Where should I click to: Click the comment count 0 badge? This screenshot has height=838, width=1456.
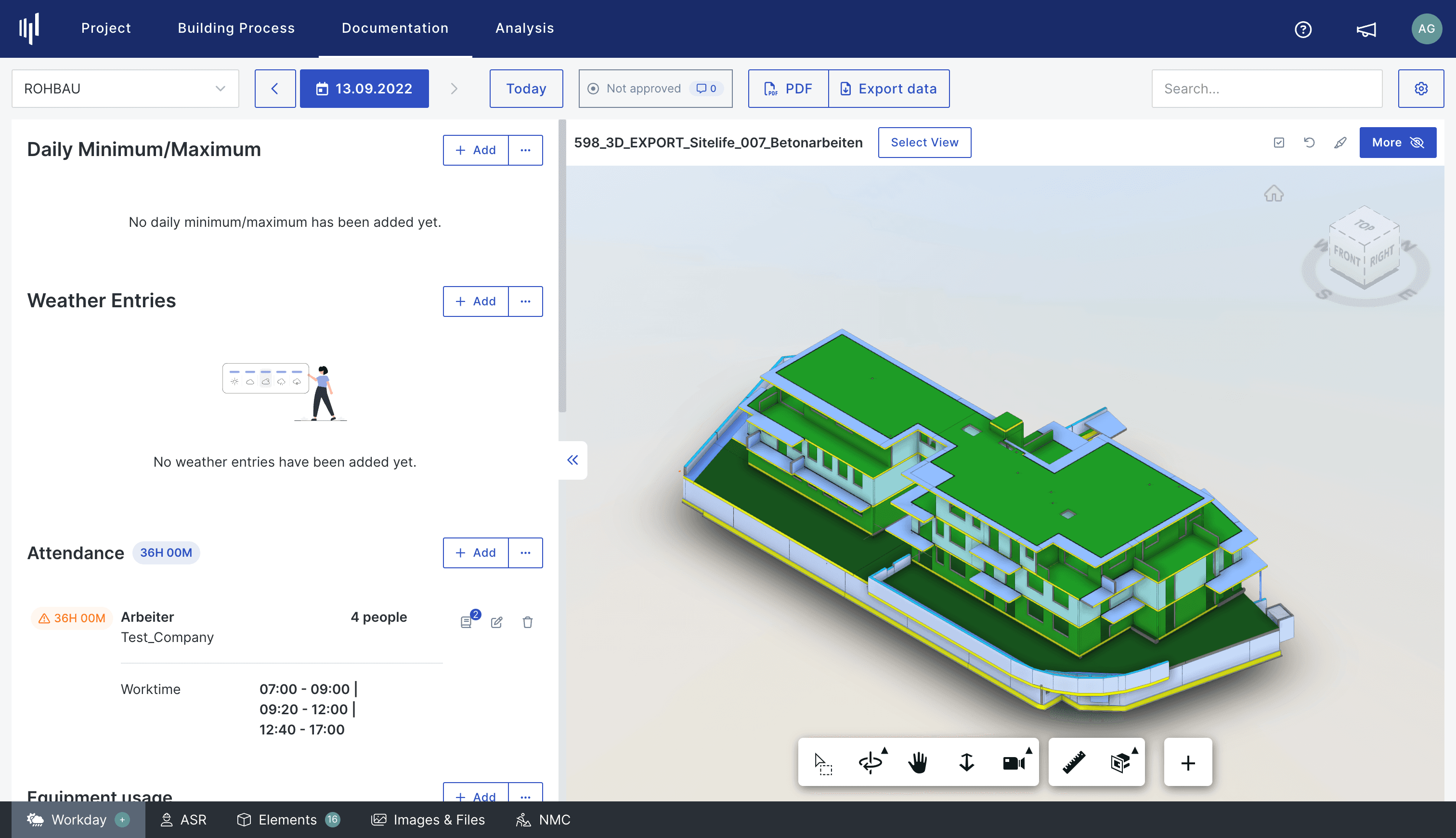pyautogui.click(x=706, y=89)
